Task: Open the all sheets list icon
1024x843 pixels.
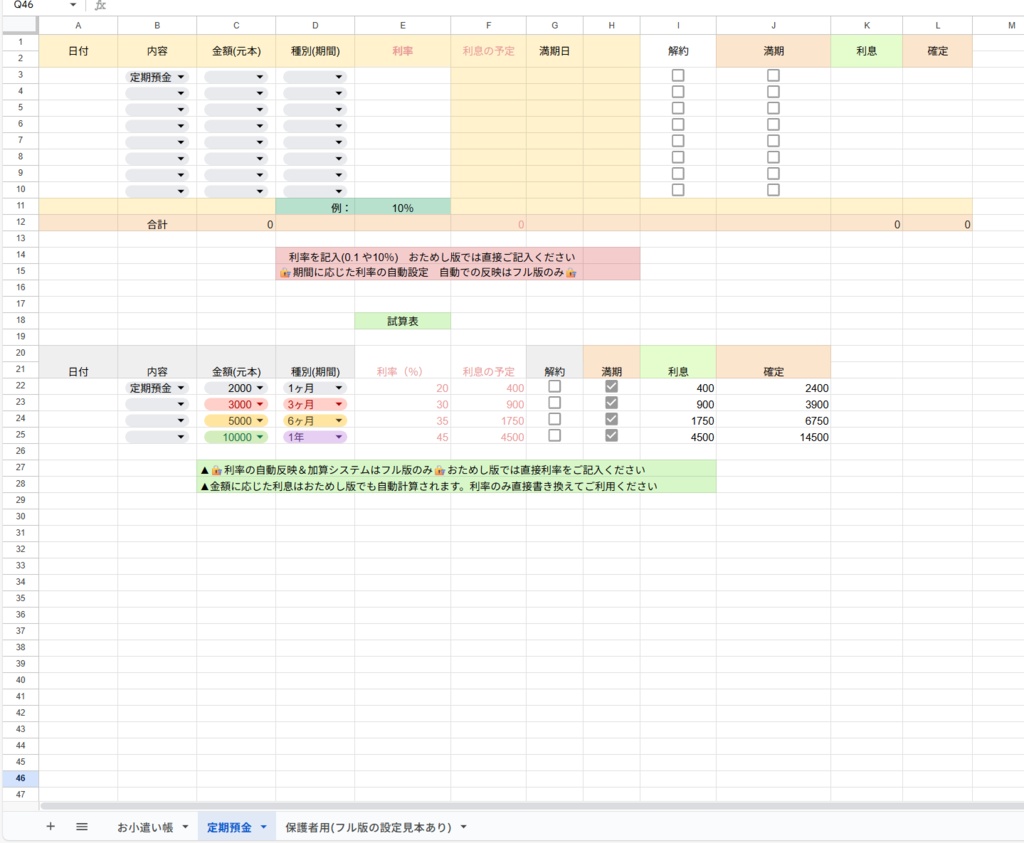Action: [x=83, y=827]
